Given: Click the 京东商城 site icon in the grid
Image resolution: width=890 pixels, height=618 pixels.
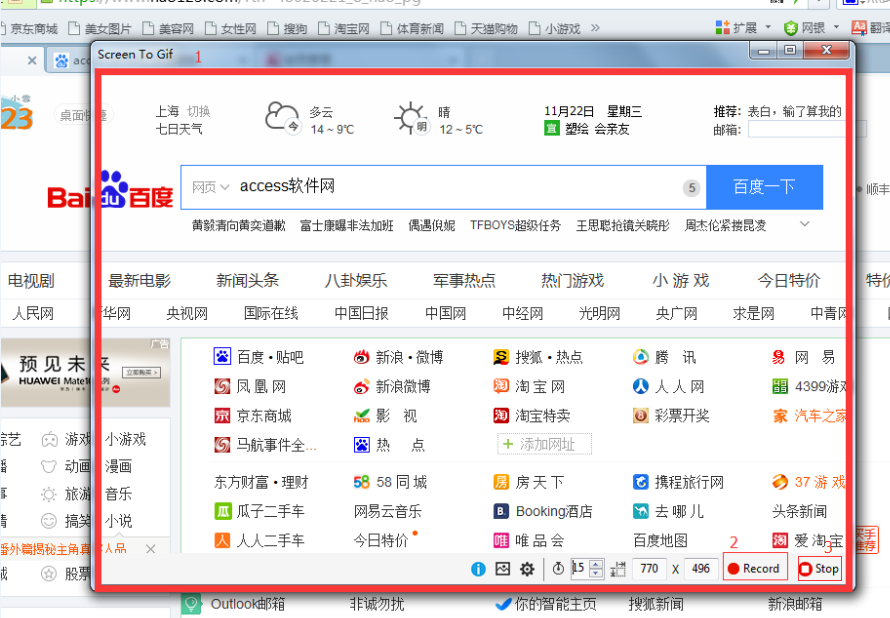Looking at the screenshot, I should [222, 416].
